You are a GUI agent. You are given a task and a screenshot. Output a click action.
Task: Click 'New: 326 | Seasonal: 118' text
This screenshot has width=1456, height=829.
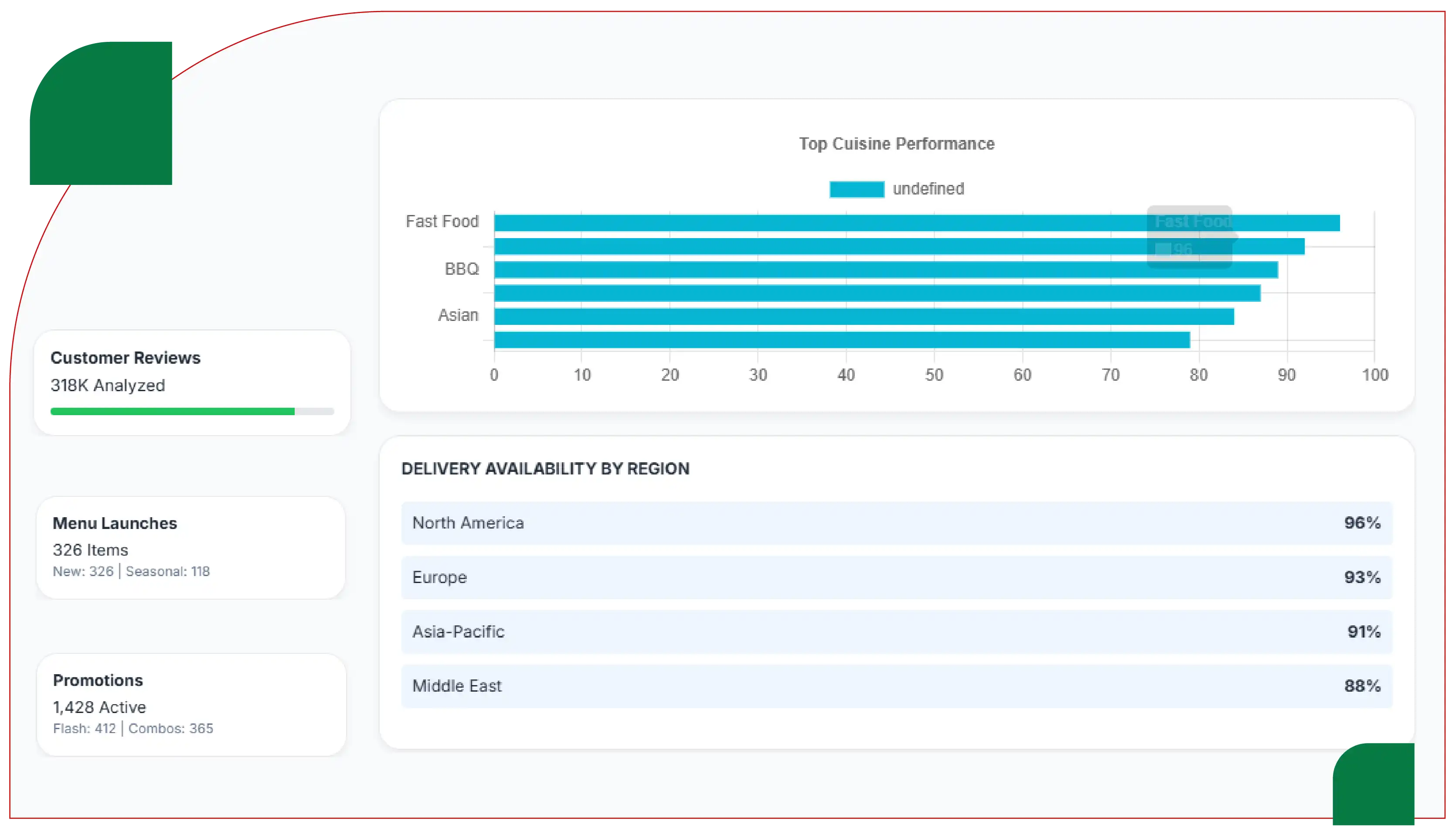click(x=132, y=571)
